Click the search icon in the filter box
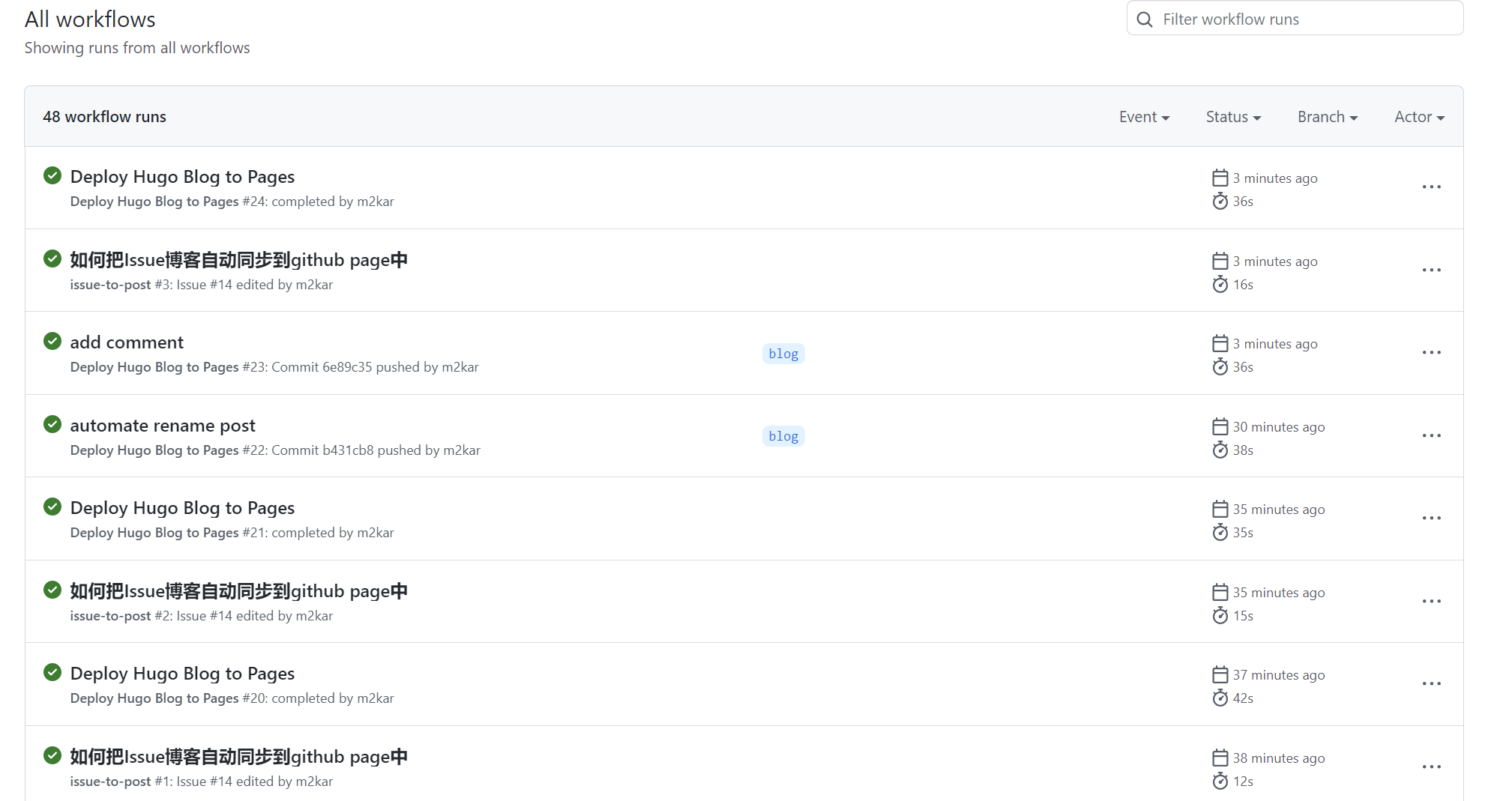Viewport: 1512px width, 801px height. coord(1145,19)
